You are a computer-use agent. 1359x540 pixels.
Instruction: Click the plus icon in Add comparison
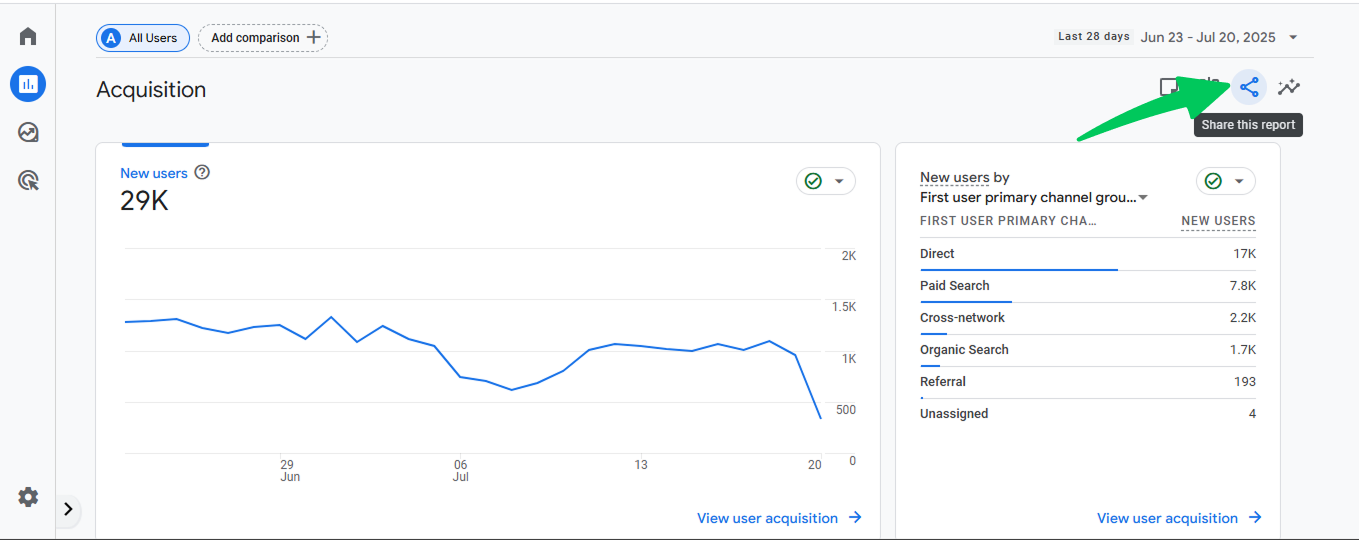[313, 38]
